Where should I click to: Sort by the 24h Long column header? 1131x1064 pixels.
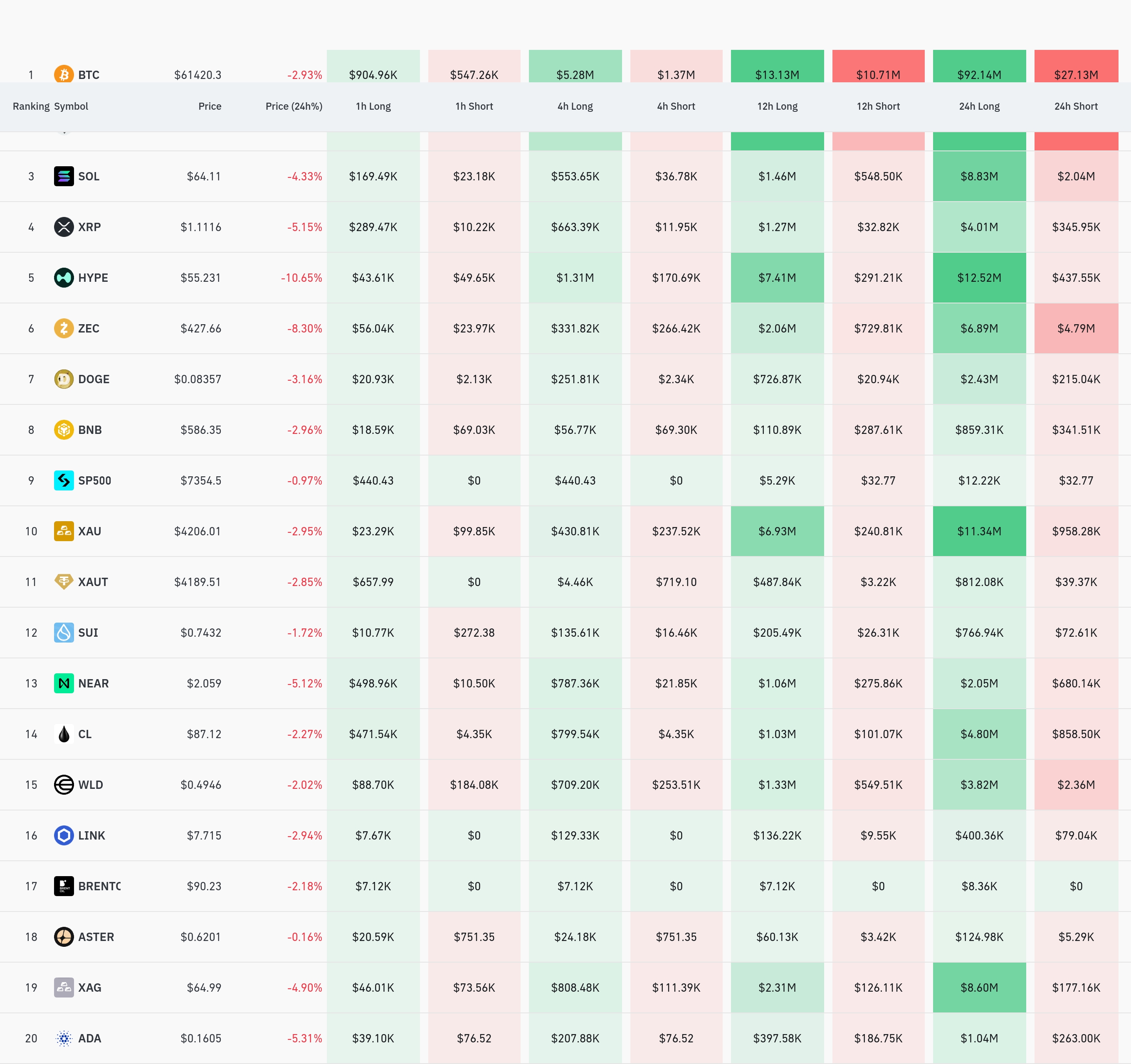pyautogui.click(x=979, y=106)
